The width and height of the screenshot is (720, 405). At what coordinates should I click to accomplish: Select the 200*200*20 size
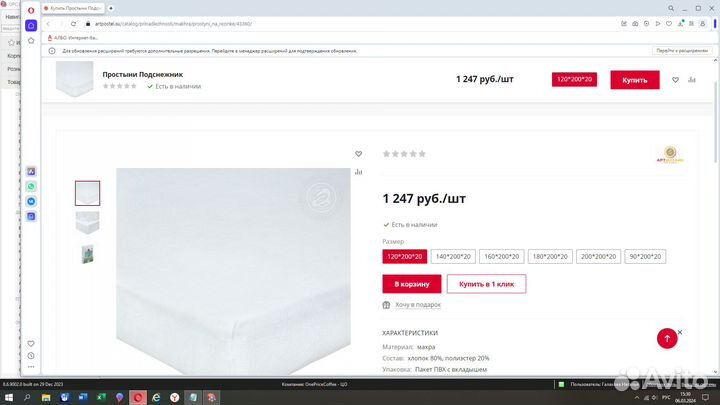point(598,257)
